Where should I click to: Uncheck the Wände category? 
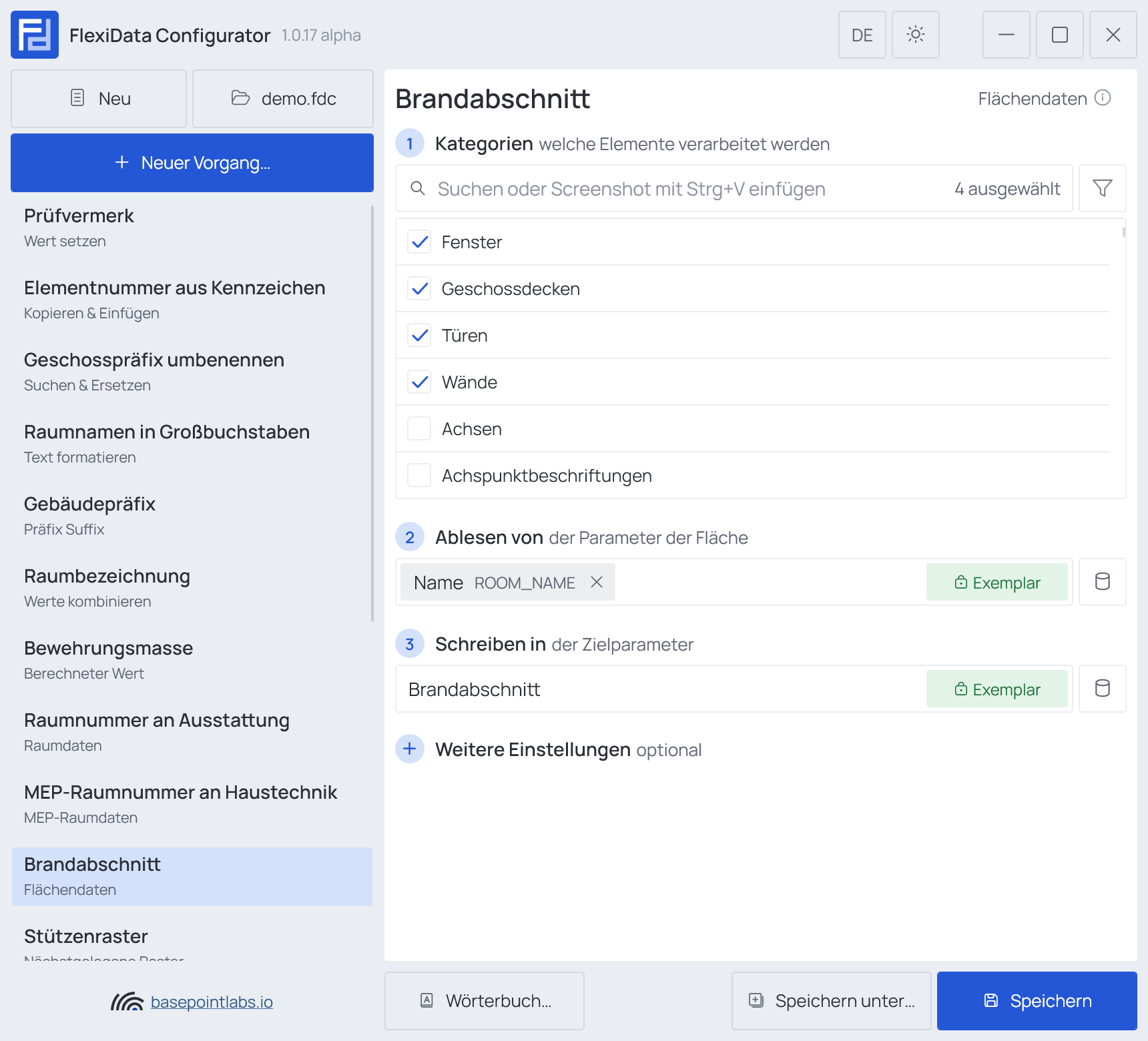click(x=419, y=382)
